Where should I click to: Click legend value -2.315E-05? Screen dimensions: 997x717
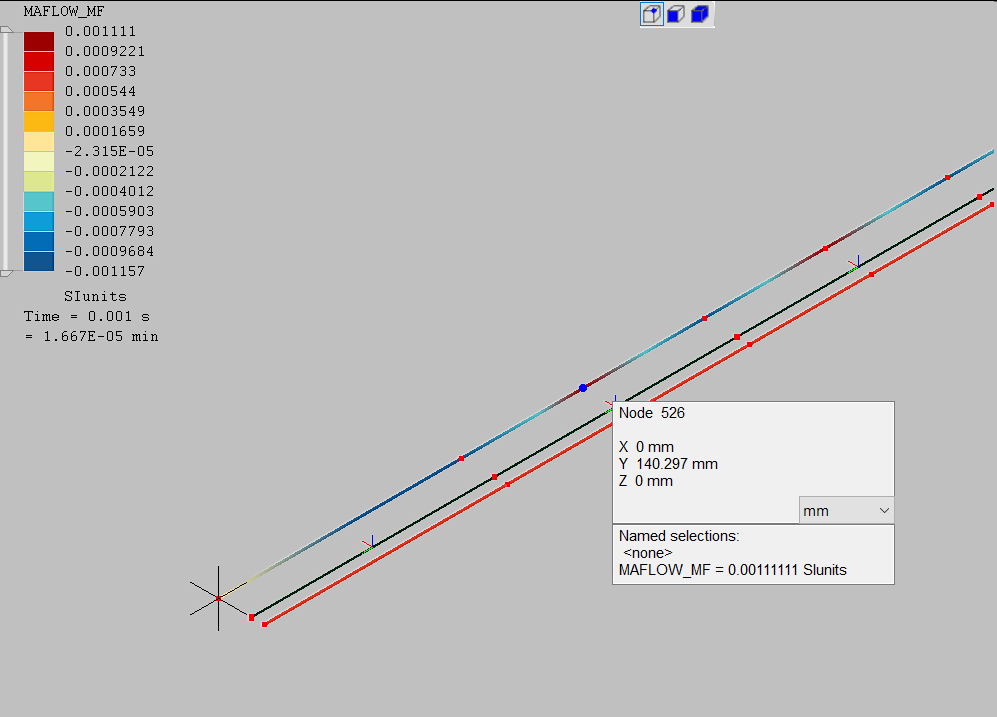[x=109, y=151]
